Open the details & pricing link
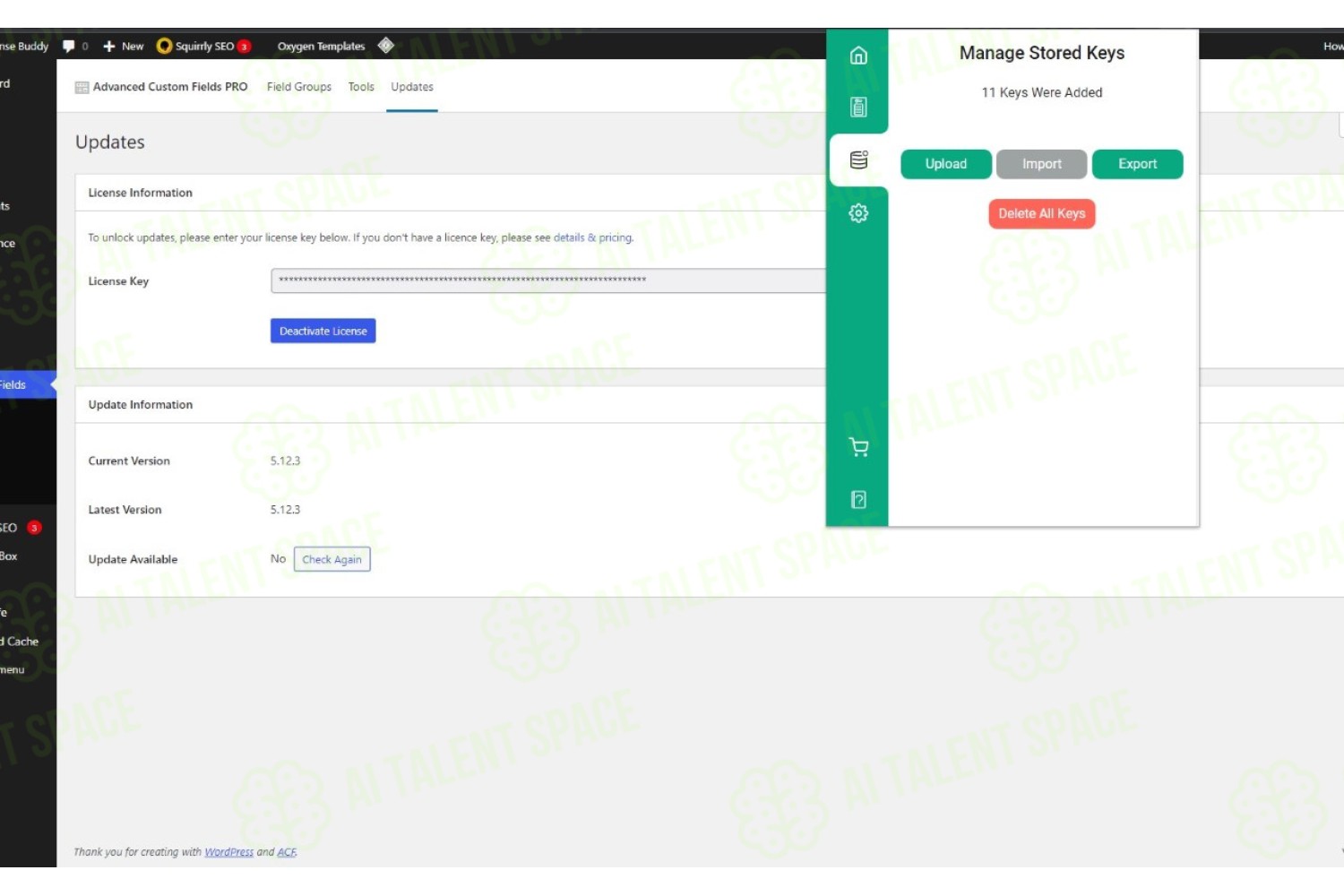The height and width of the screenshot is (896, 1344). pyautogui.click(x=592, y=237)
